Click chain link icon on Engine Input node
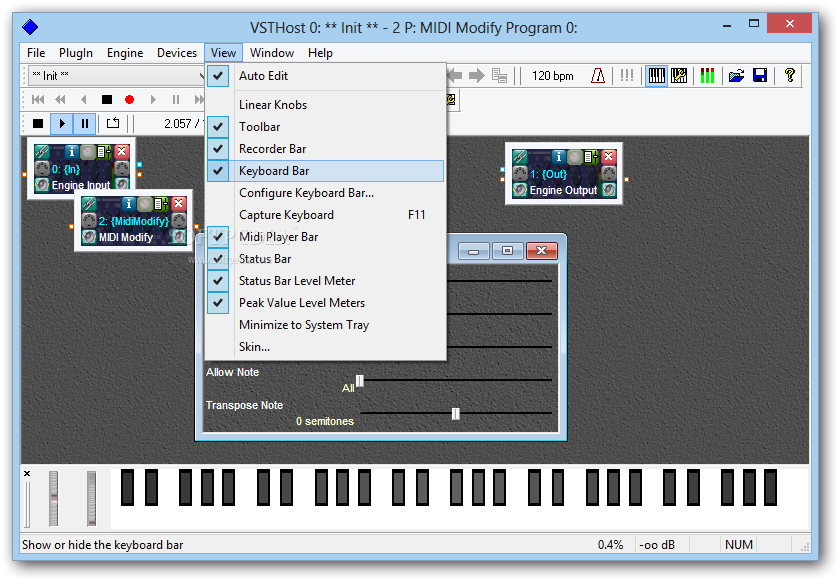 point(42,152)
